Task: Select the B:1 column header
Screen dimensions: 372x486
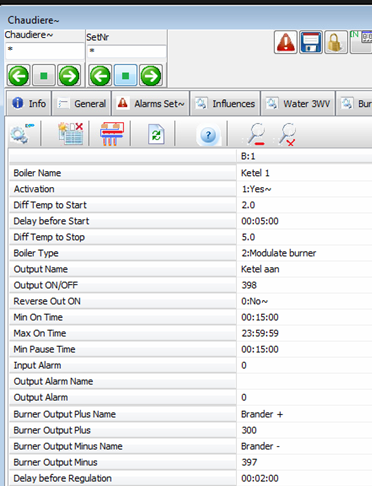Action: (305, 156)
